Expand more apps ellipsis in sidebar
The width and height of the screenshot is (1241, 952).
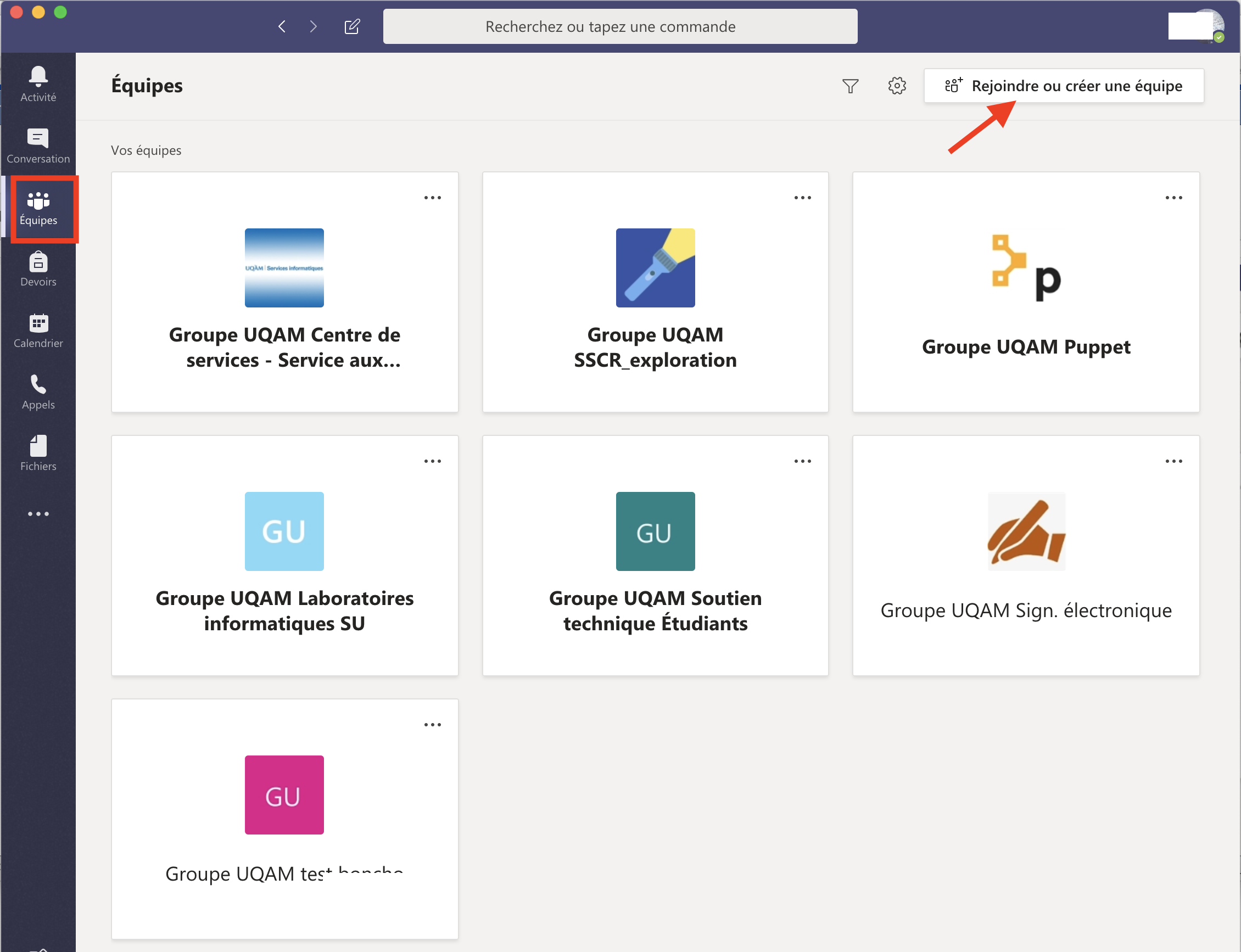[x=38, y=513]
